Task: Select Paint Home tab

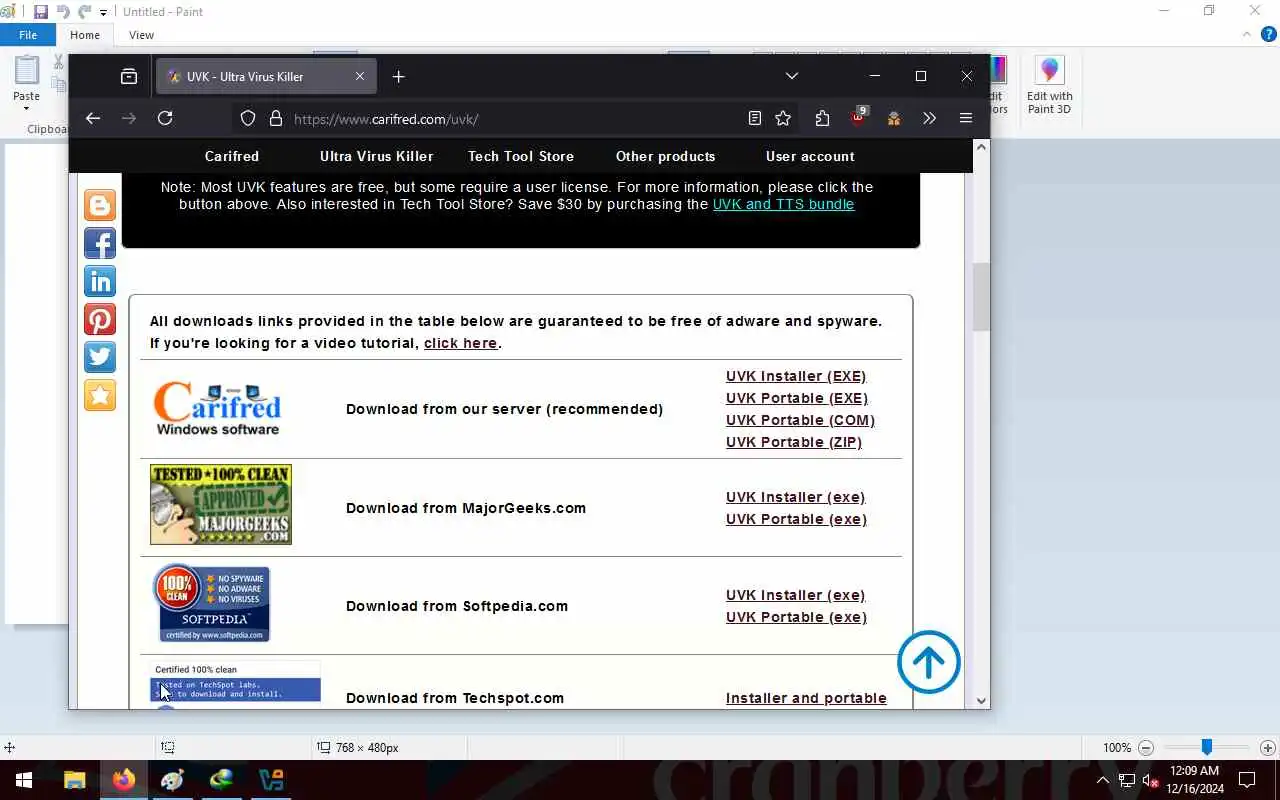Action: point(85,35)
